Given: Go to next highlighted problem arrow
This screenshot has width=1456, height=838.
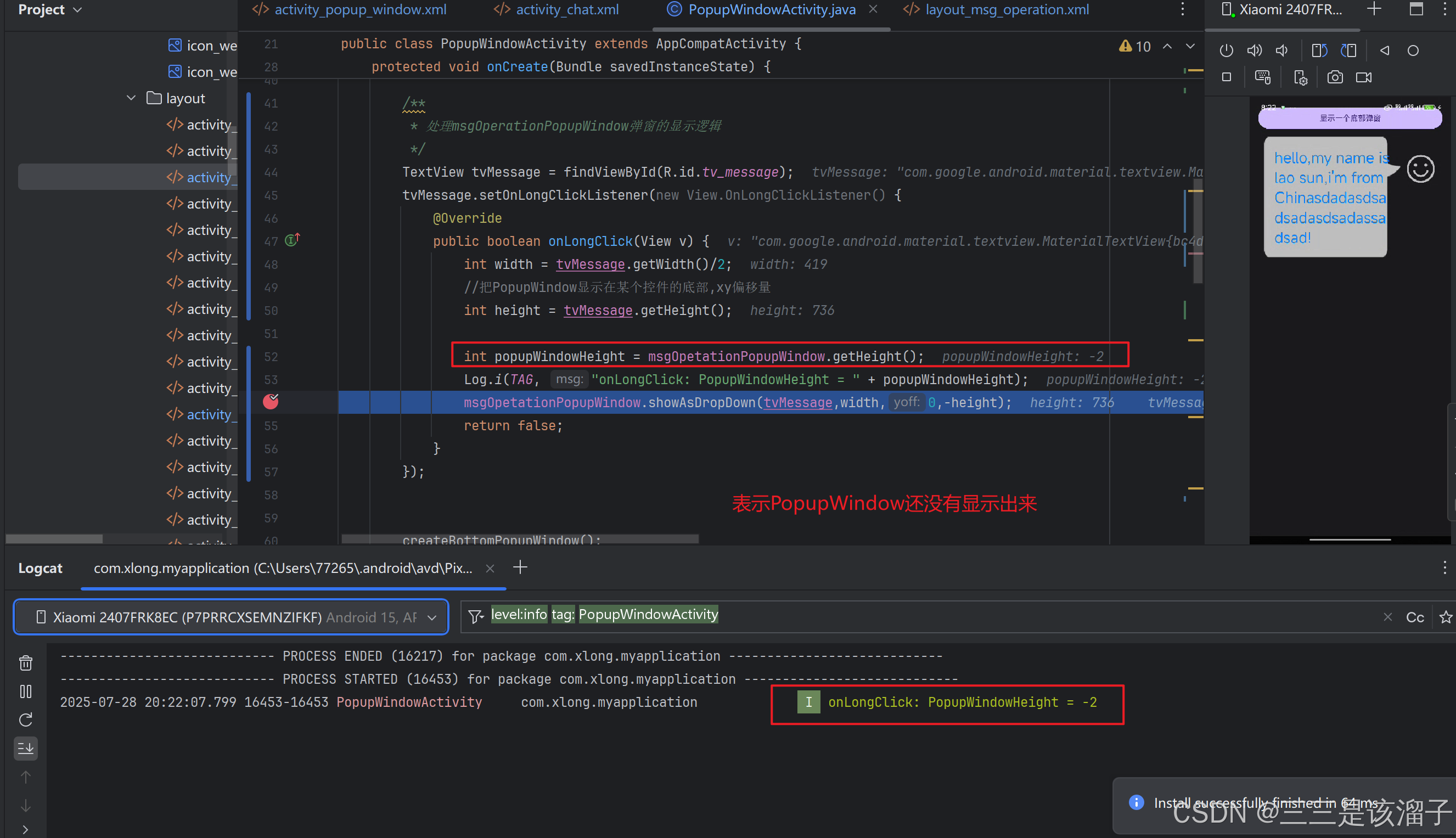Looking at the screenshot, I should tap(1190, 47).
